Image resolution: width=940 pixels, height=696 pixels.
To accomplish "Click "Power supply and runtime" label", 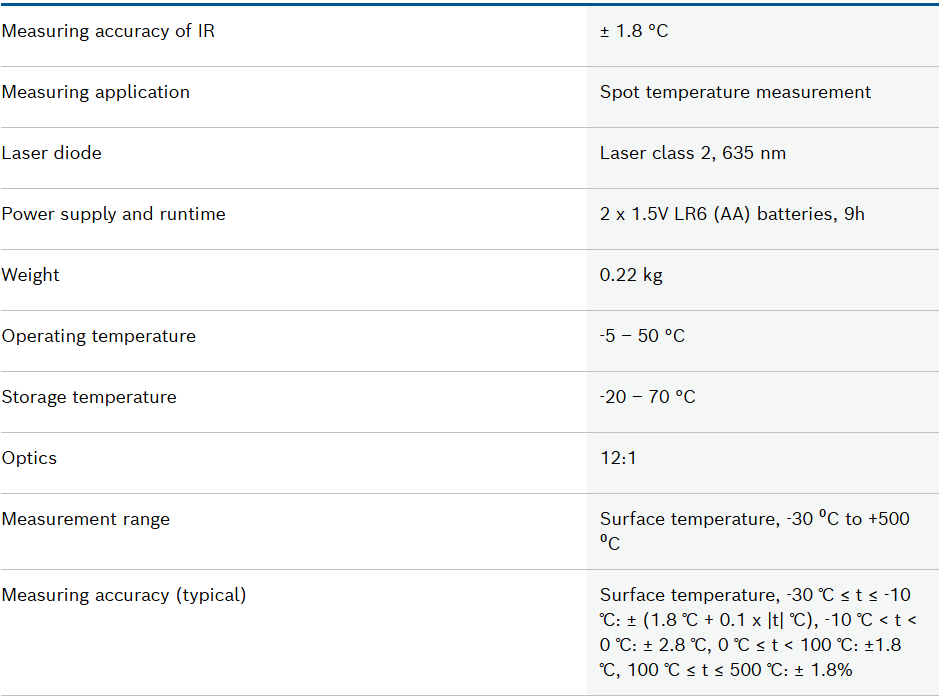I will (x=114, y=214).
